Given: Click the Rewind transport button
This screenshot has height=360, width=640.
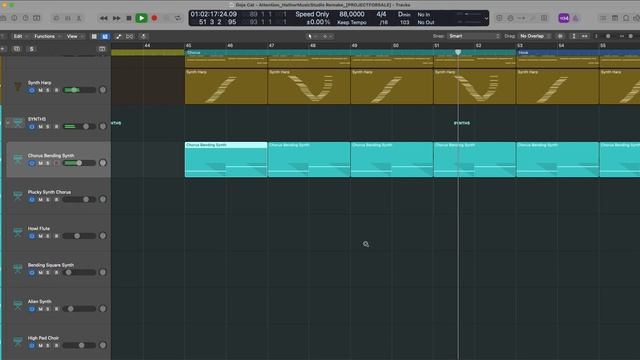Looking at the screenshot, I should click(x=104, y=18).
